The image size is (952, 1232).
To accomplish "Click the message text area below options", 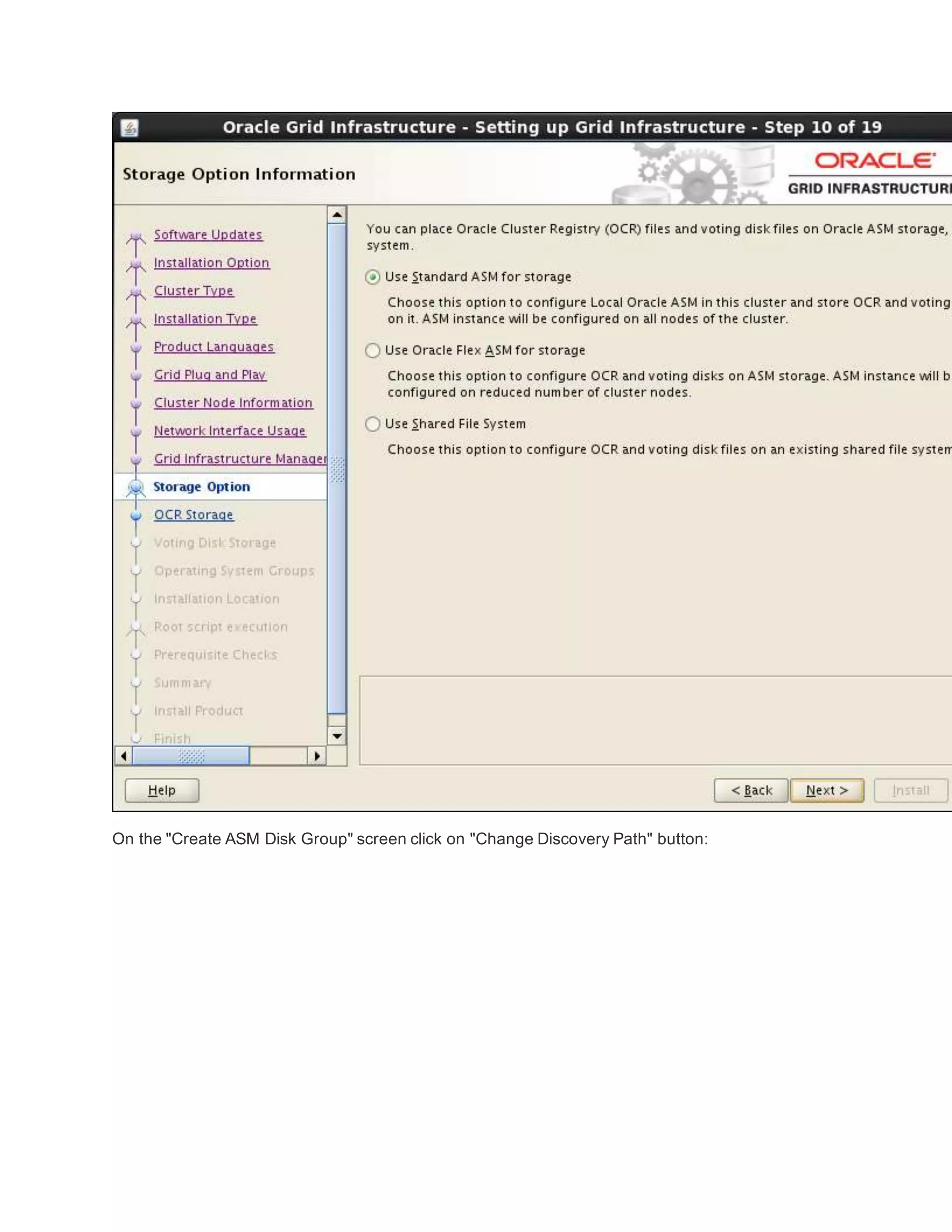I will pos(655,720).
